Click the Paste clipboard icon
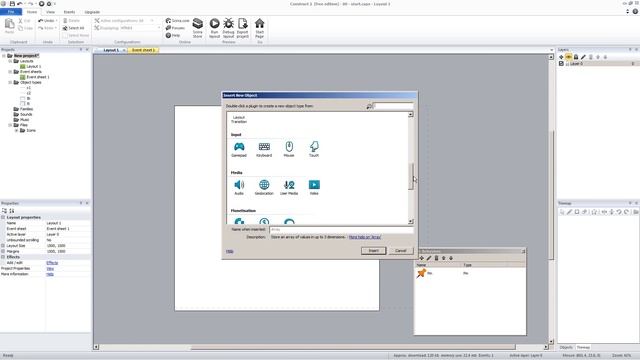640x360 pixels. [9, 24]
